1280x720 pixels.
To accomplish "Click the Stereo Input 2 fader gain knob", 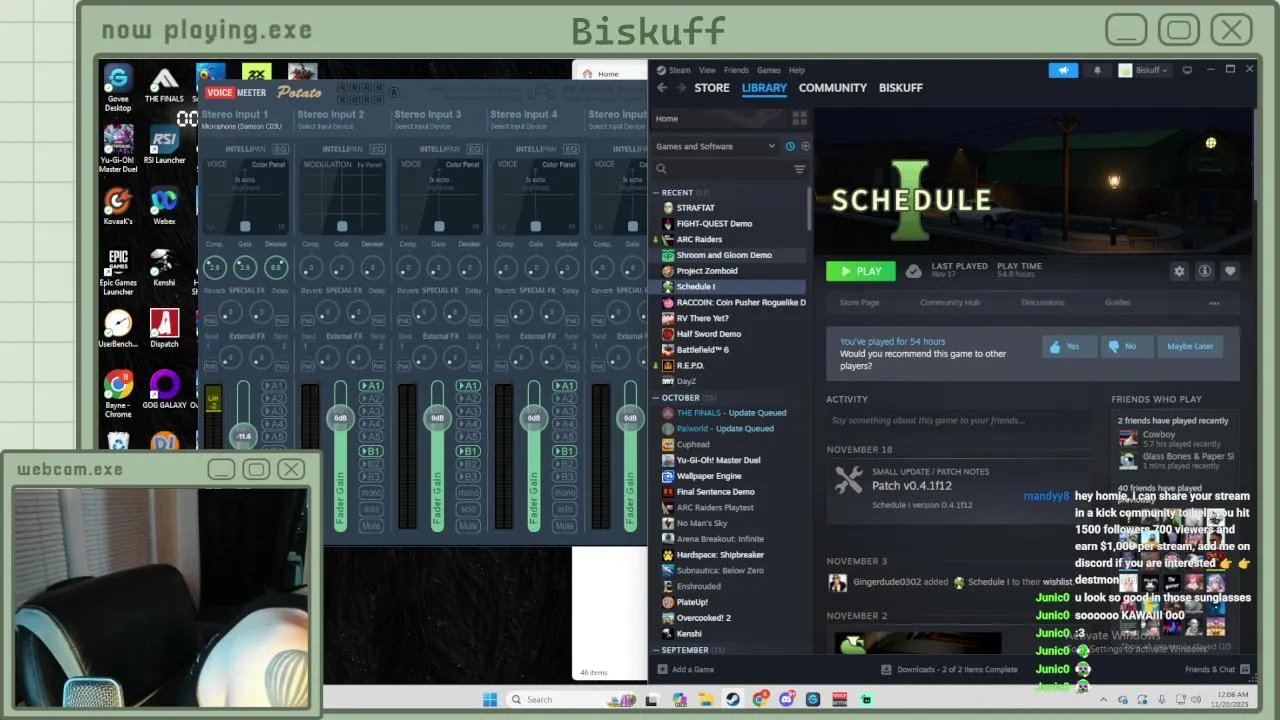I will (x=340, y=418).
